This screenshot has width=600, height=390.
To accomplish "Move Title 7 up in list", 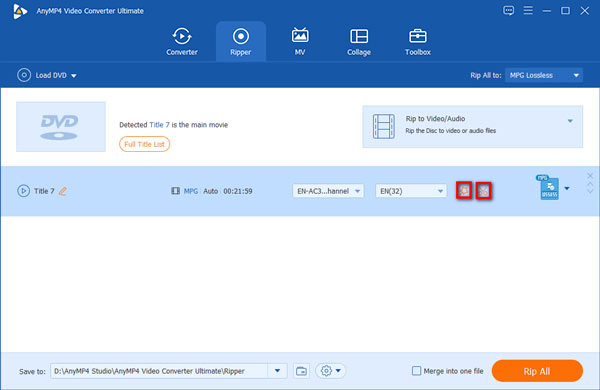I will (x=590, y=184).
